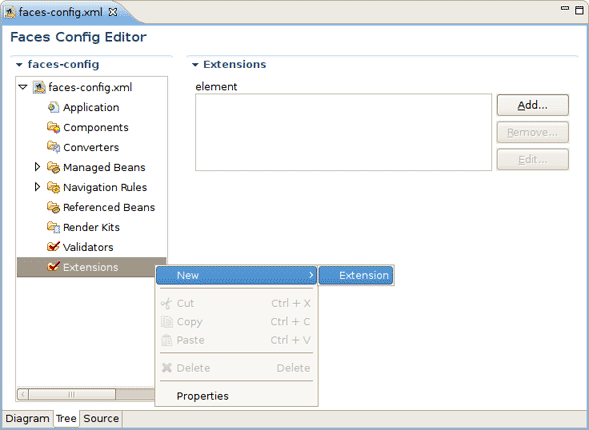Viewport: 589px width, 430px height.
Task: Click the X icon beside Delete
Action: tap(166, 368)
